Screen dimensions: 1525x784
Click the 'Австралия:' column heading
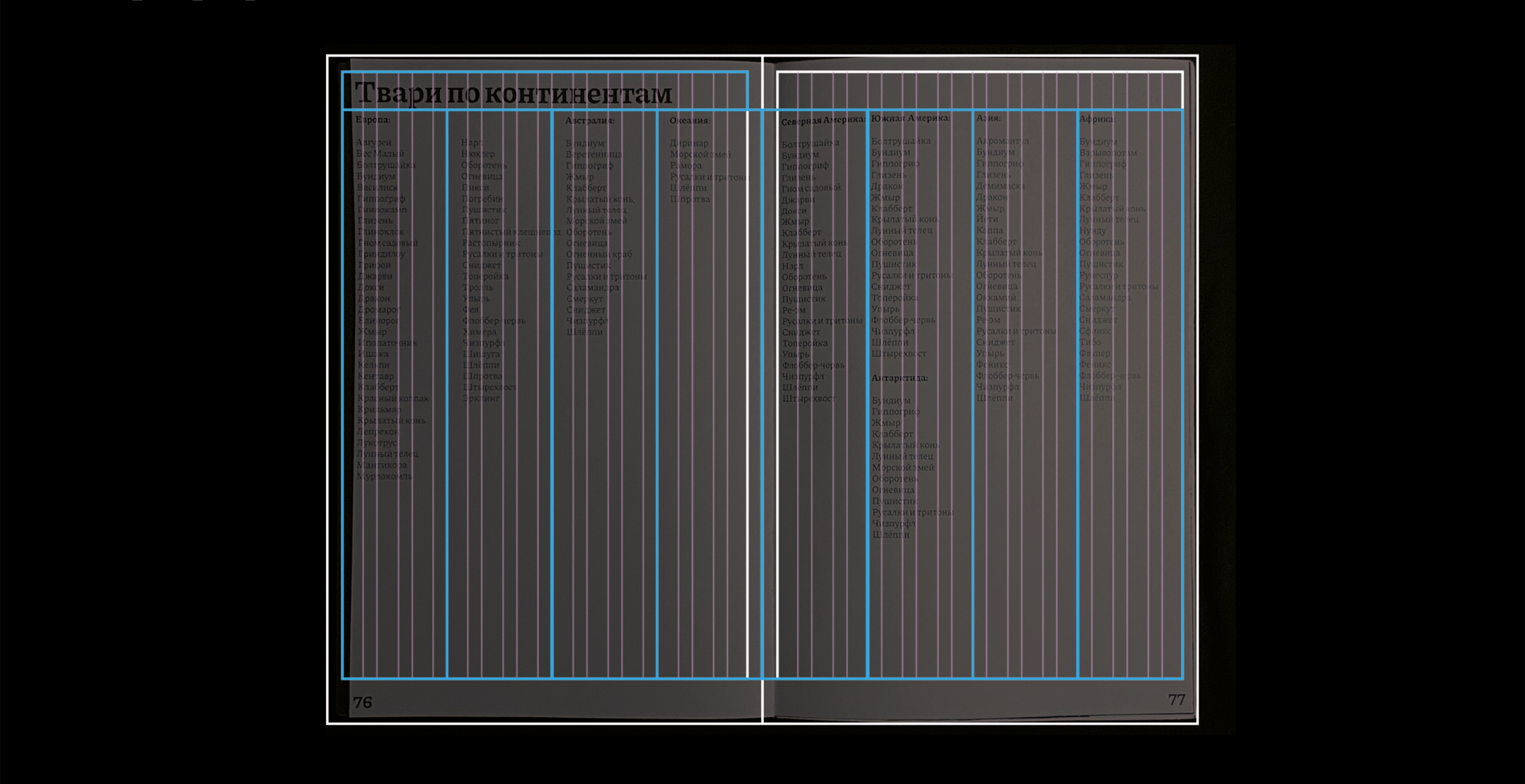click(x=590, y=121)
